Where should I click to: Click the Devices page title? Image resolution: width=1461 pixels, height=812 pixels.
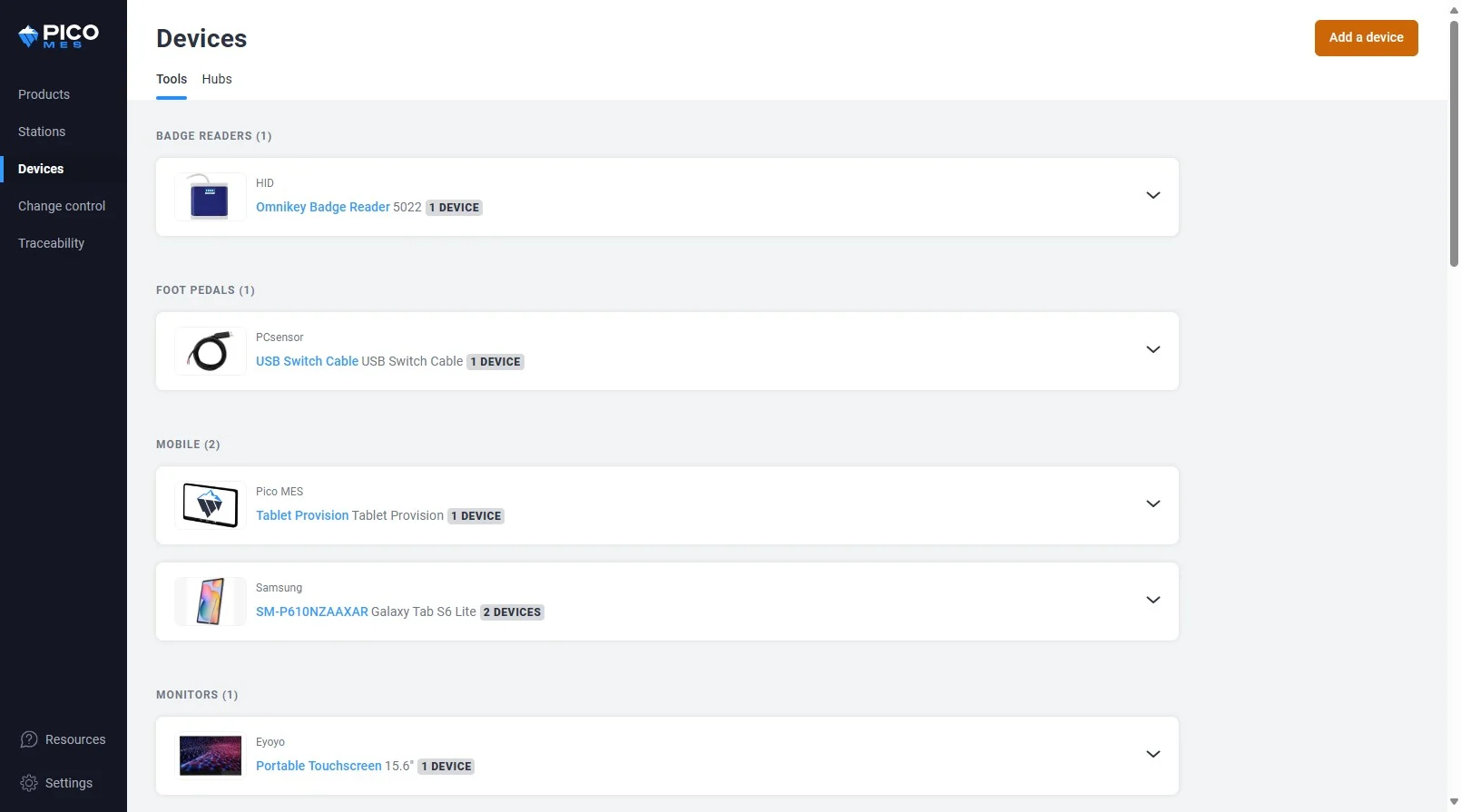[201, 38]
